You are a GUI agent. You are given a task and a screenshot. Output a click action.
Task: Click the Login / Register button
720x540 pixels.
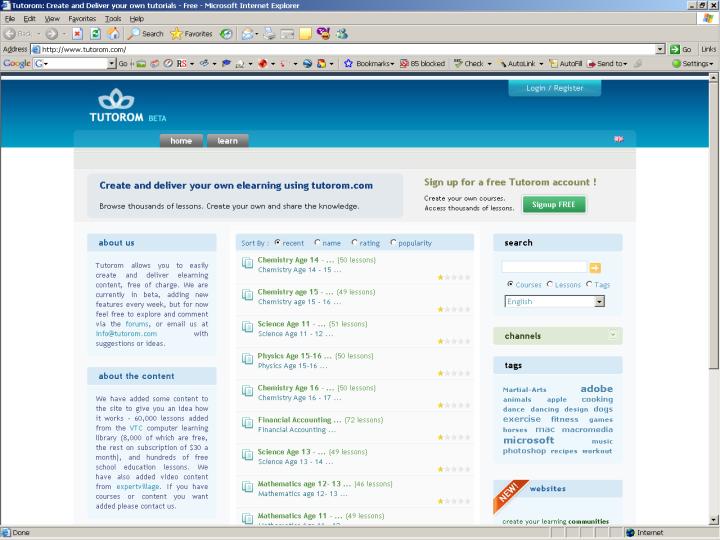tap(555, 88)
